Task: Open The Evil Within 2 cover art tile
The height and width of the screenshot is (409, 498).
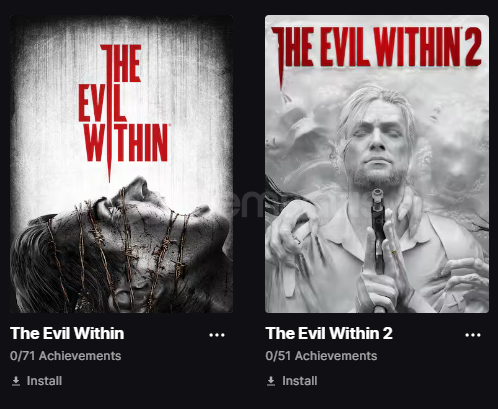Action: click(x=377, y=164)
